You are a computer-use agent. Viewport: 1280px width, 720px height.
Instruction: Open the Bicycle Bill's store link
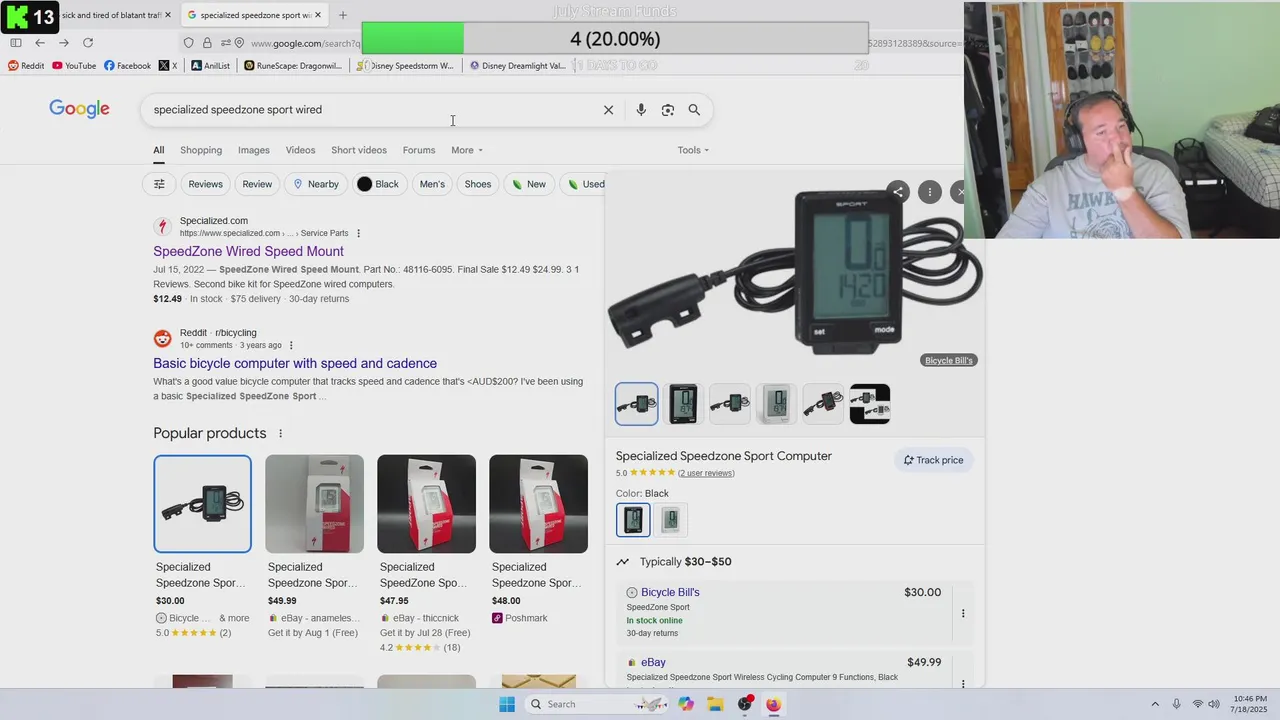click(670, 592)
